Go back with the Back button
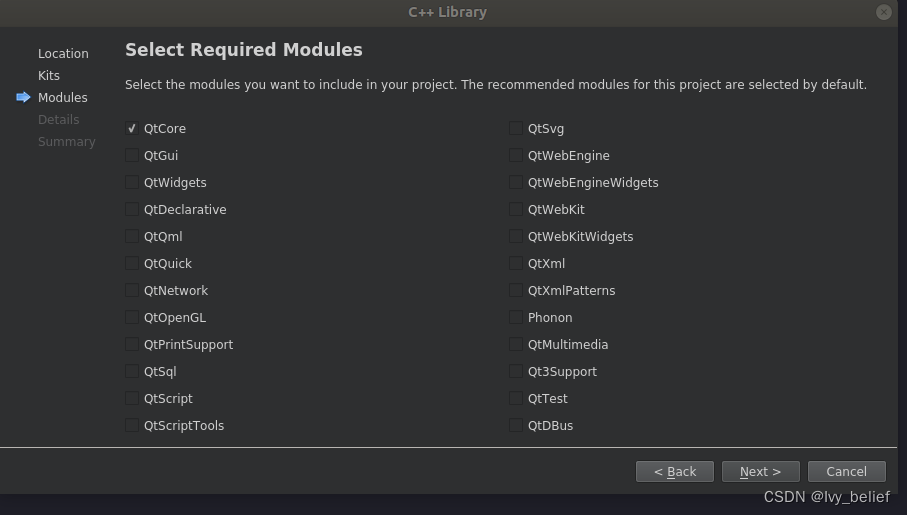 tap(674, 472)
